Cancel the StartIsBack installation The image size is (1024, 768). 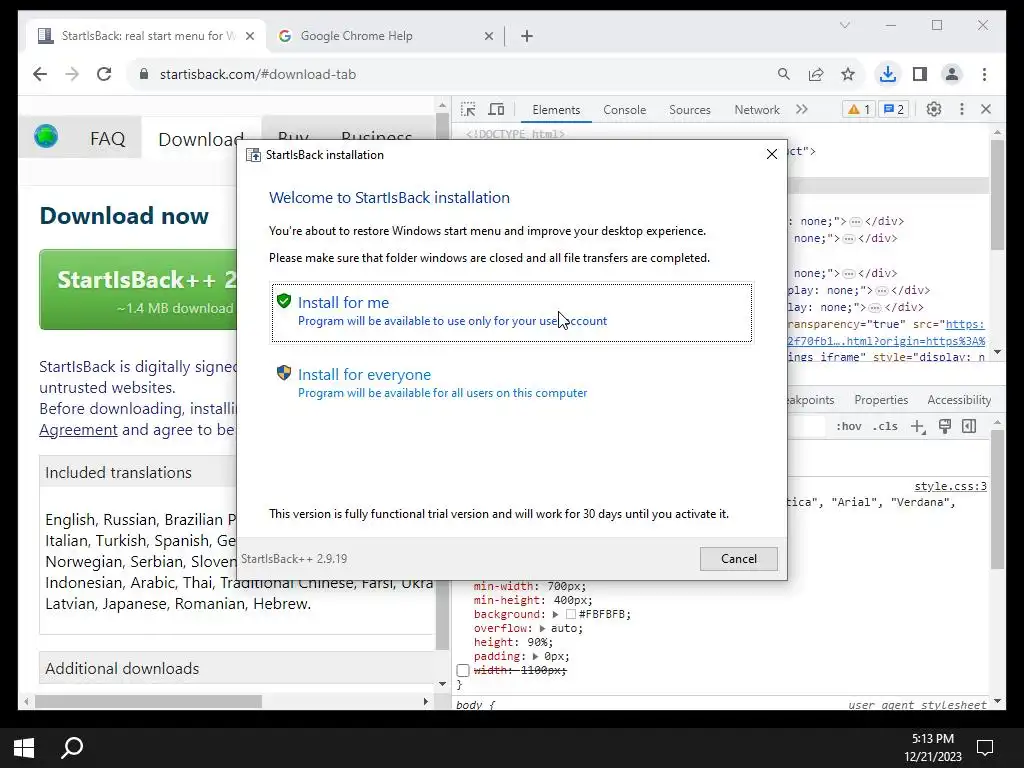click(x=739, y=558)
